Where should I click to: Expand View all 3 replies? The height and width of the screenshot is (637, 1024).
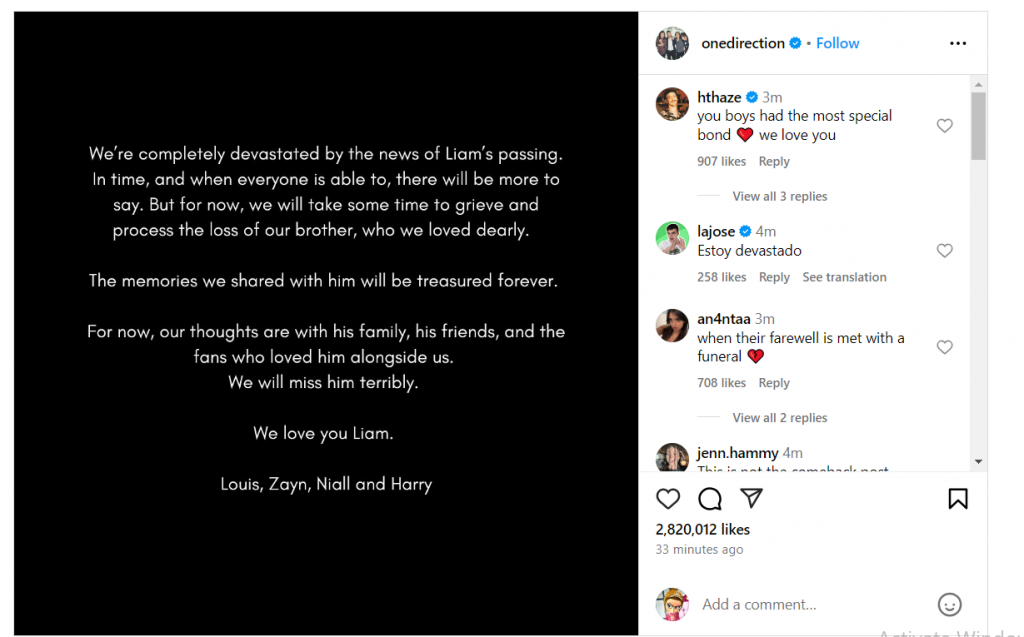pos(779,196)
